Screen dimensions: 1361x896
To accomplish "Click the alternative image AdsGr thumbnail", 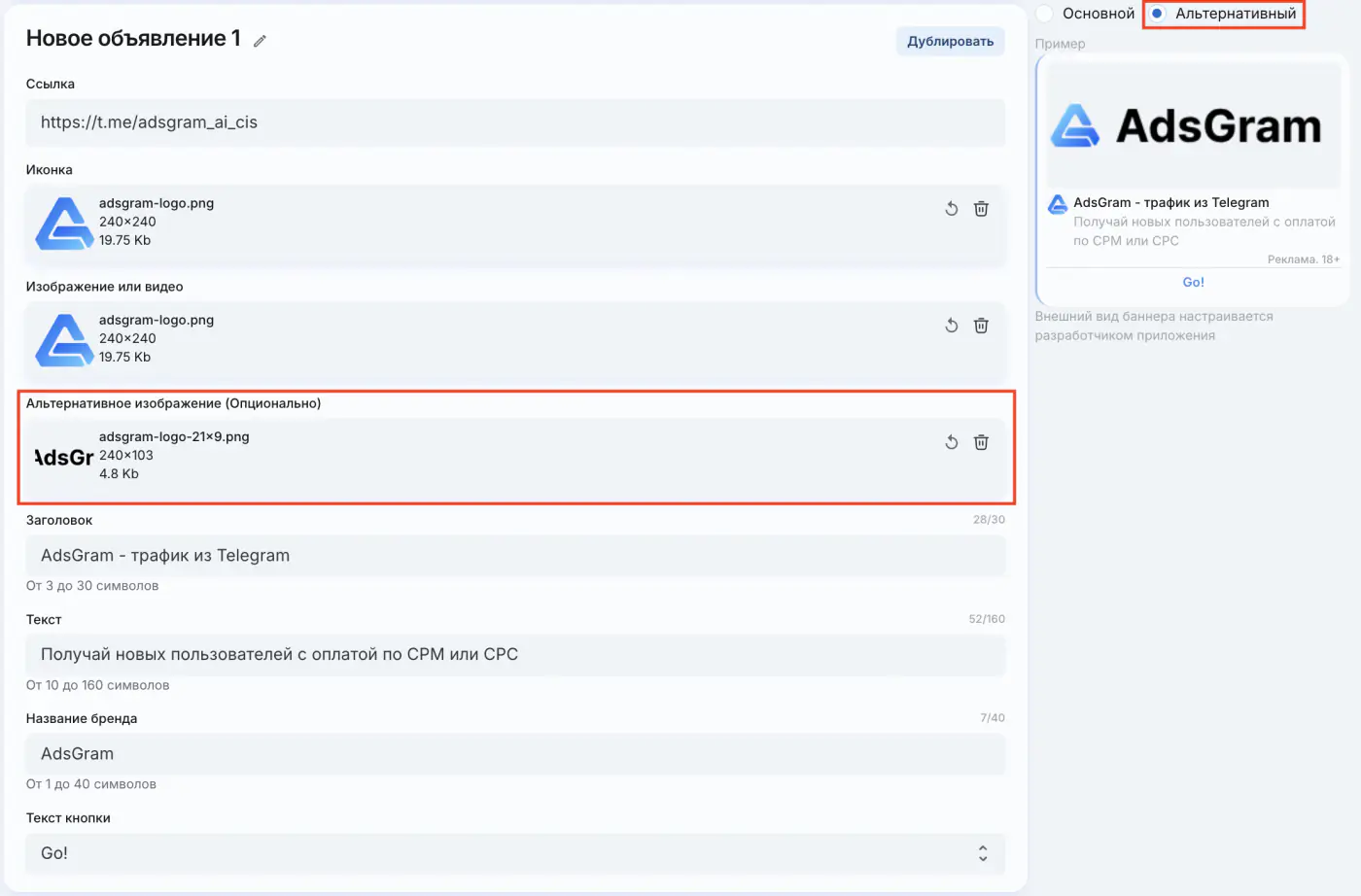I will (x=64, y=457).
